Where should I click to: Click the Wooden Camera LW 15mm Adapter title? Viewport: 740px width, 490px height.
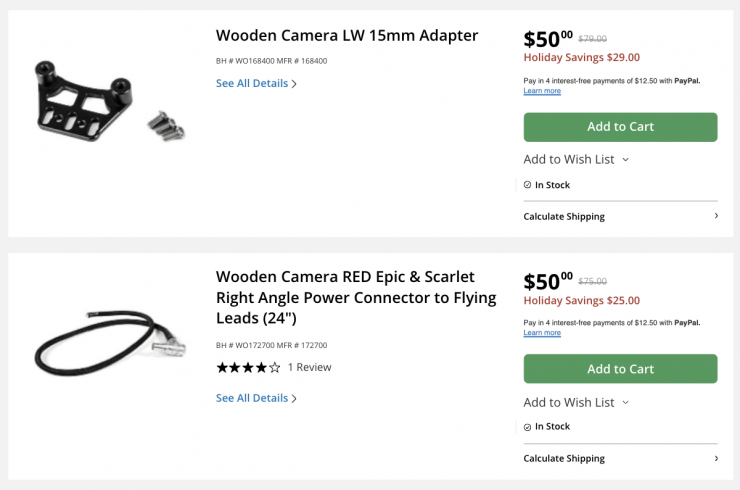(x=347, y=36)
